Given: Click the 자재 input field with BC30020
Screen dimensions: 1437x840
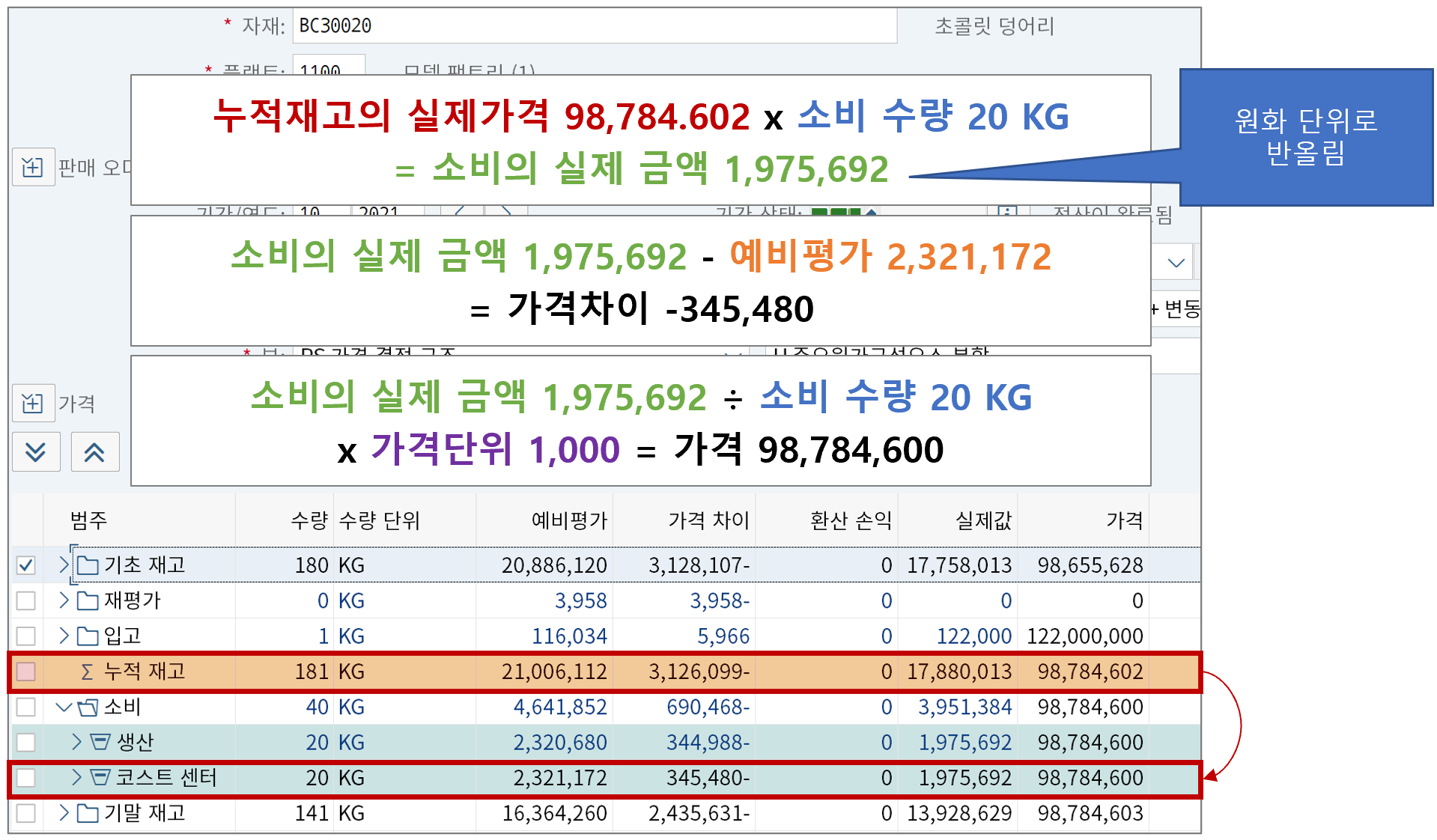Looking at the screenshot, I should pos(595,26).
